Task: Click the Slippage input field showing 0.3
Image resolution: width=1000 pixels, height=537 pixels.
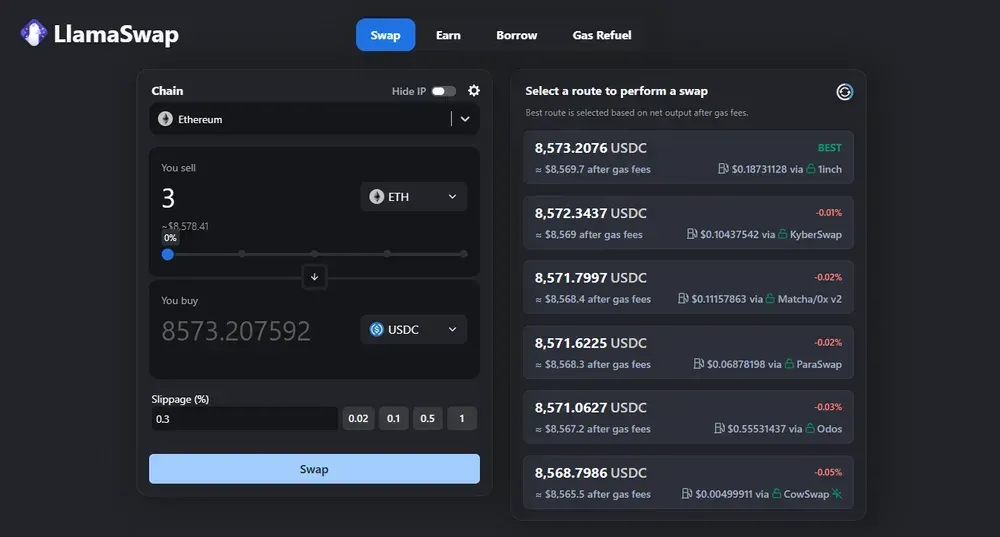Action: [x=244, y=418]
